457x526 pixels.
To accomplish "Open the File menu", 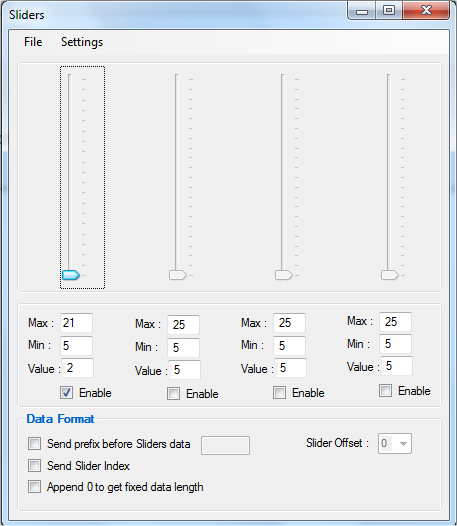I will [x=33, y=42].
